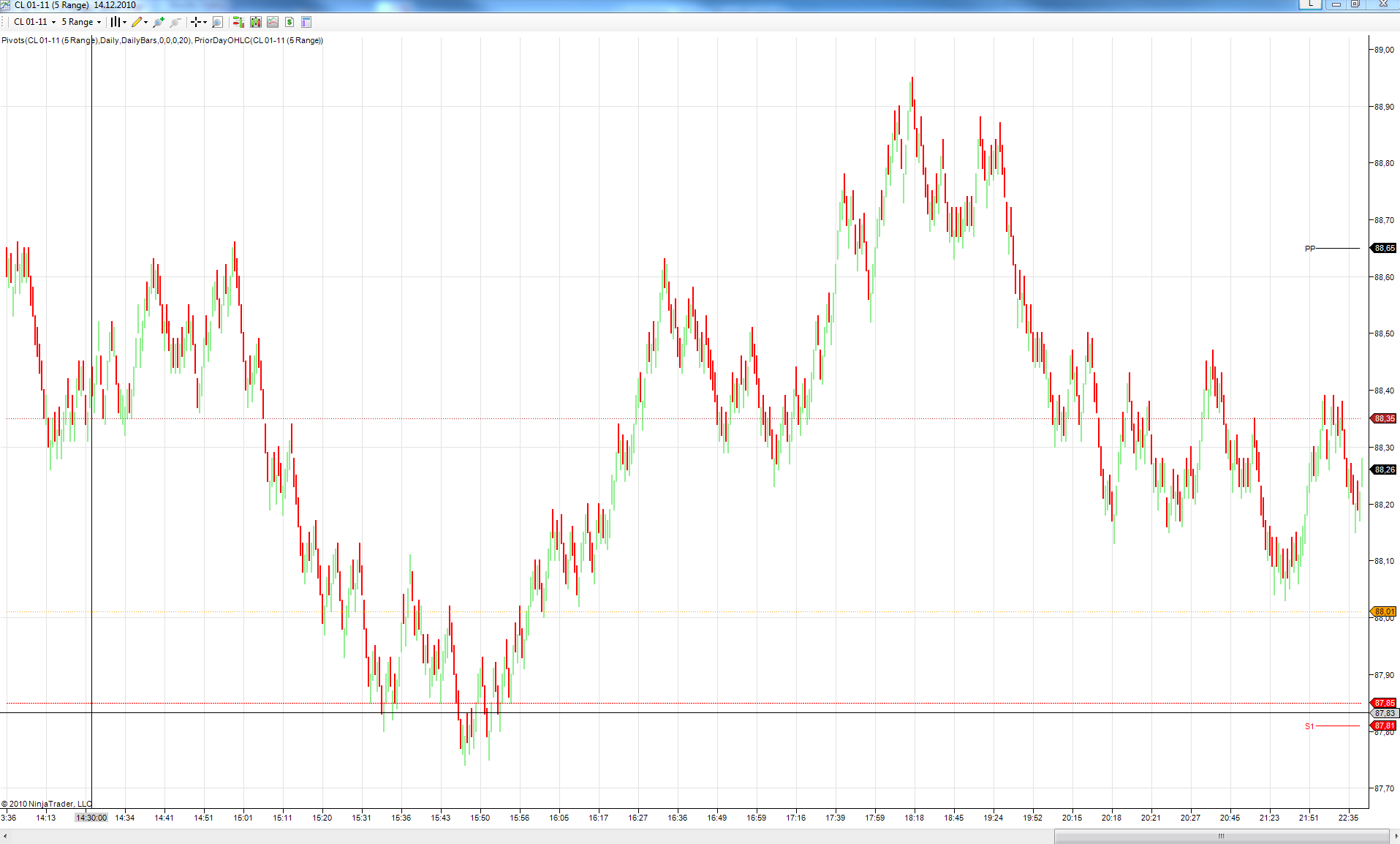Minimize the chart window
Screen dimensions: 1400x844
click(1336, 4)
